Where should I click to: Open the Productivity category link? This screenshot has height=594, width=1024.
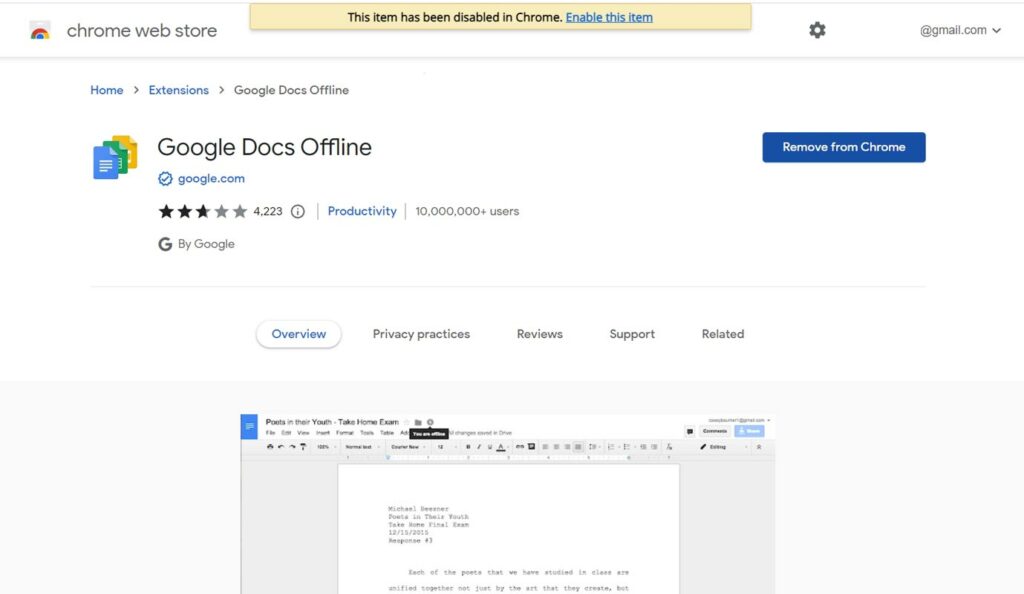point(362,211)
